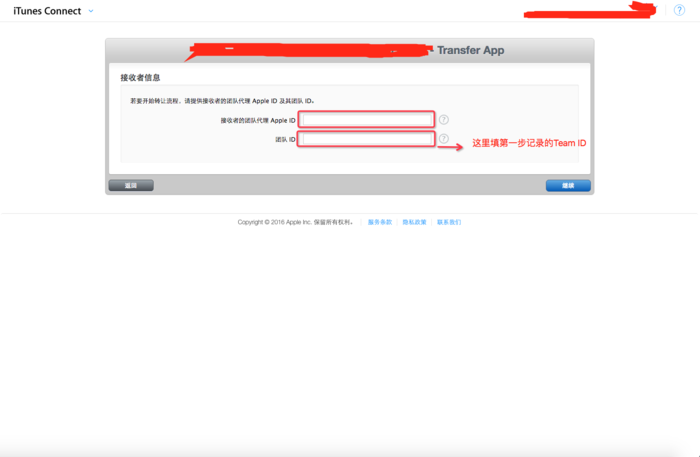Open the 服务条款 footer link
This screenshot has height=457, width=700.
pos(380,222)
